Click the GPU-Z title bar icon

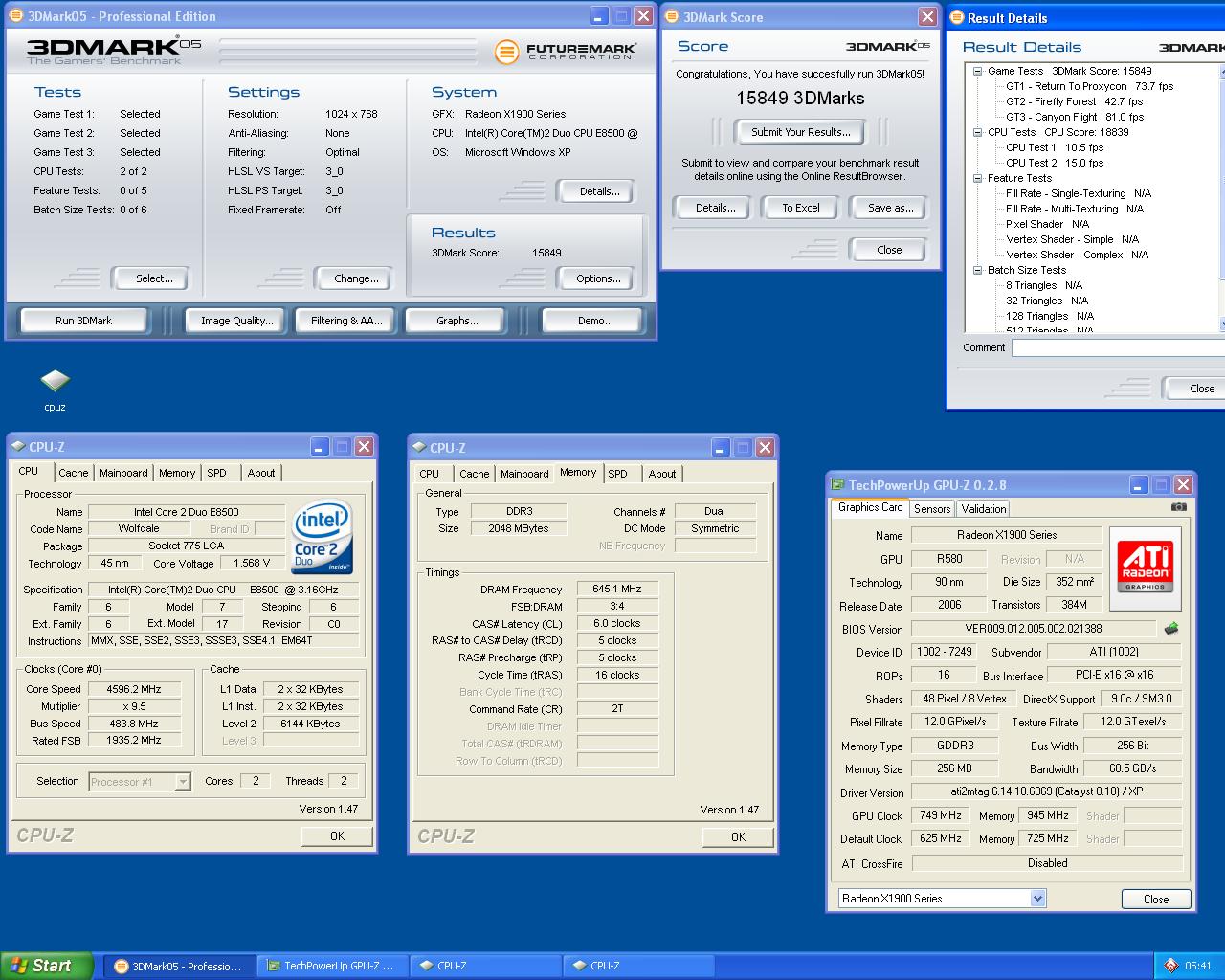[837, 485]
